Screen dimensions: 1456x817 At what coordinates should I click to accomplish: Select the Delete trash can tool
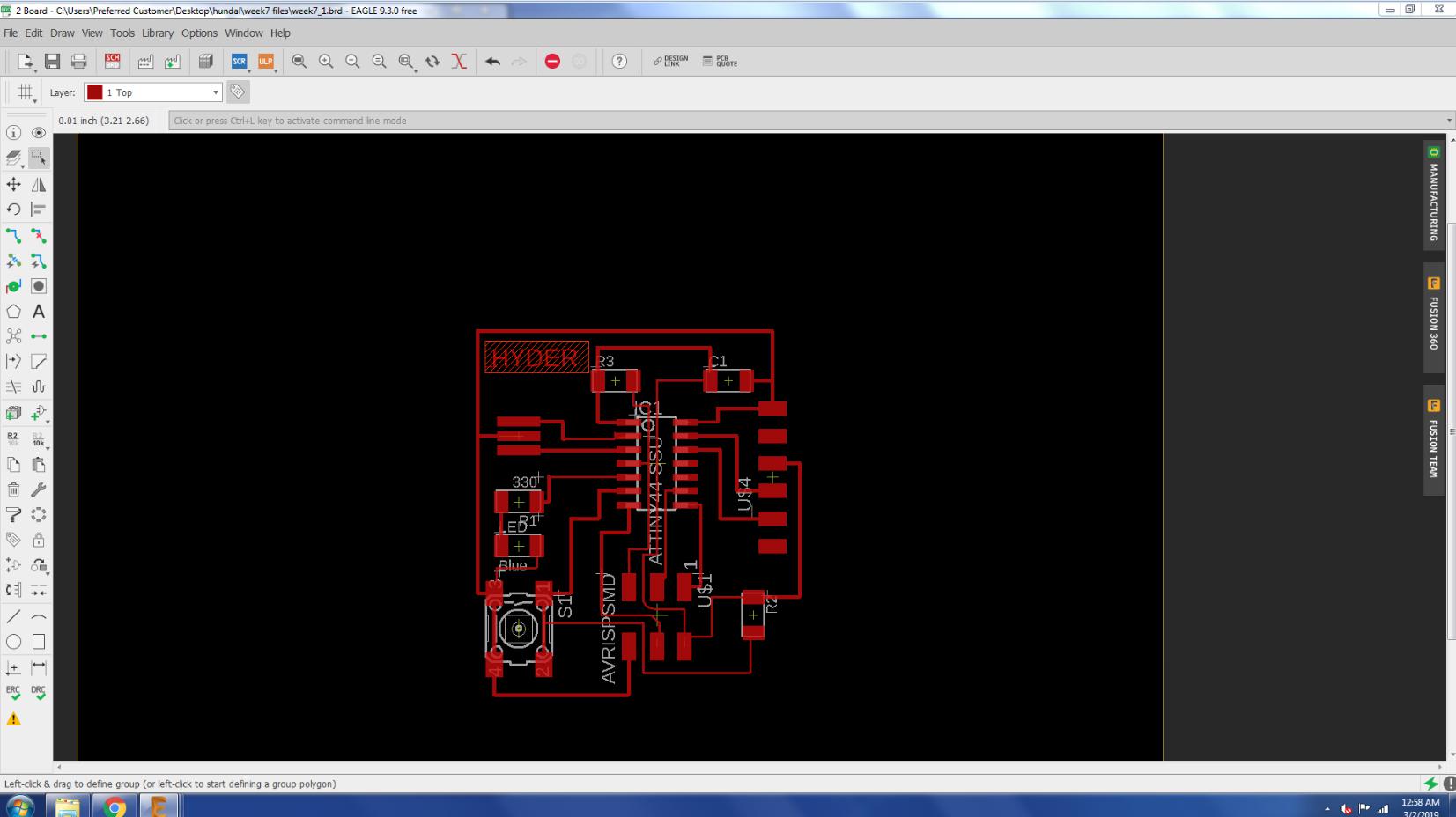[x=14, y=490]
